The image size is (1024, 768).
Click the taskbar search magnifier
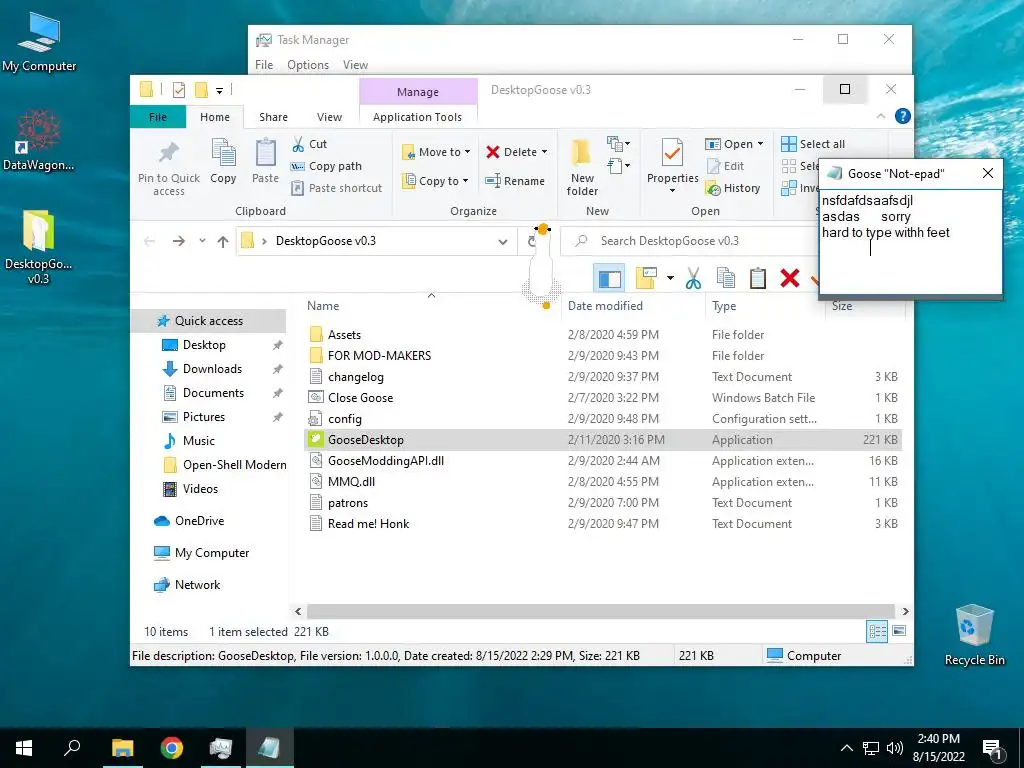pos(72,747)
